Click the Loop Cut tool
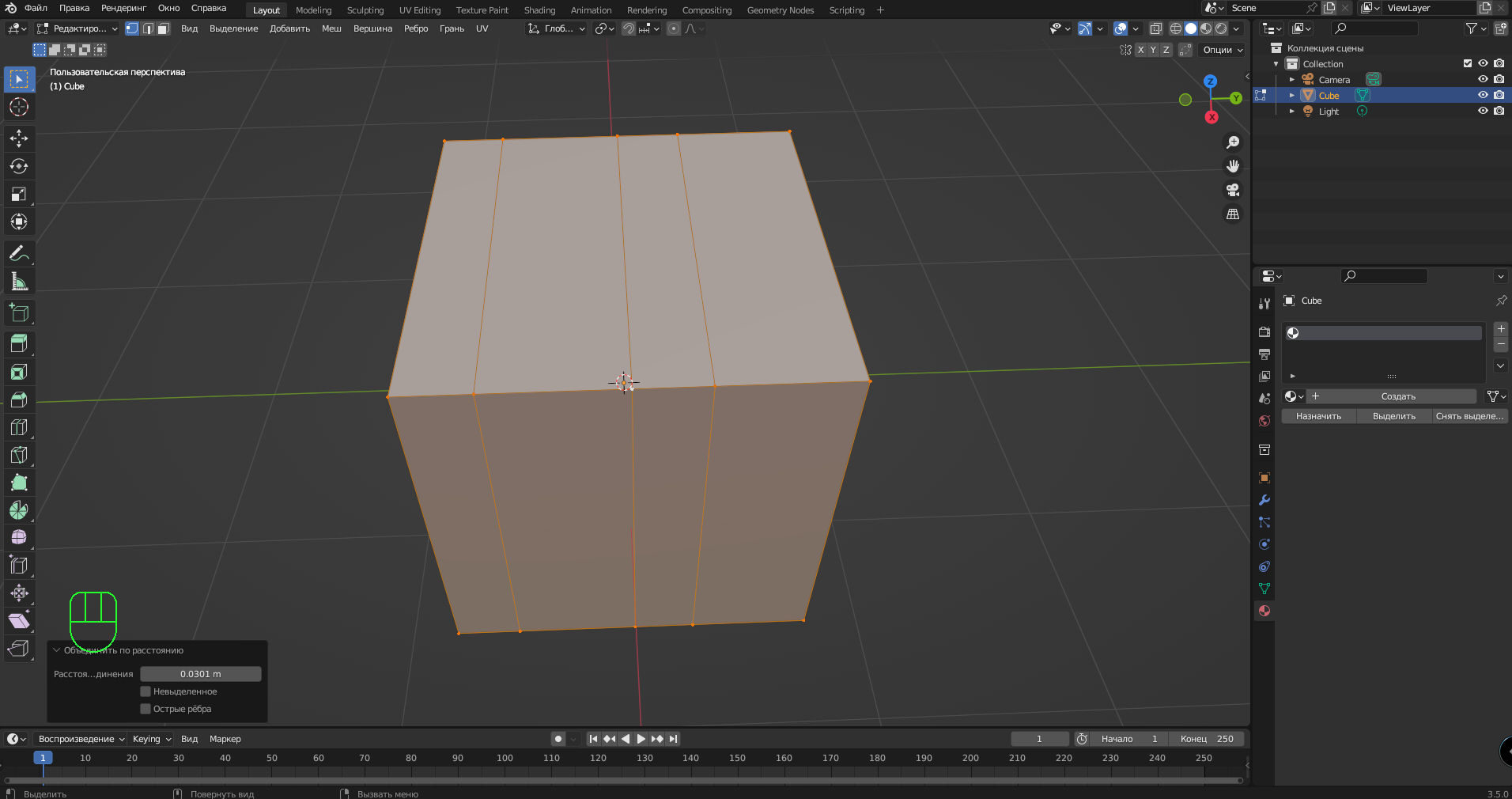Viewport: 1512px width, 799px height. (x=19, y=427)
